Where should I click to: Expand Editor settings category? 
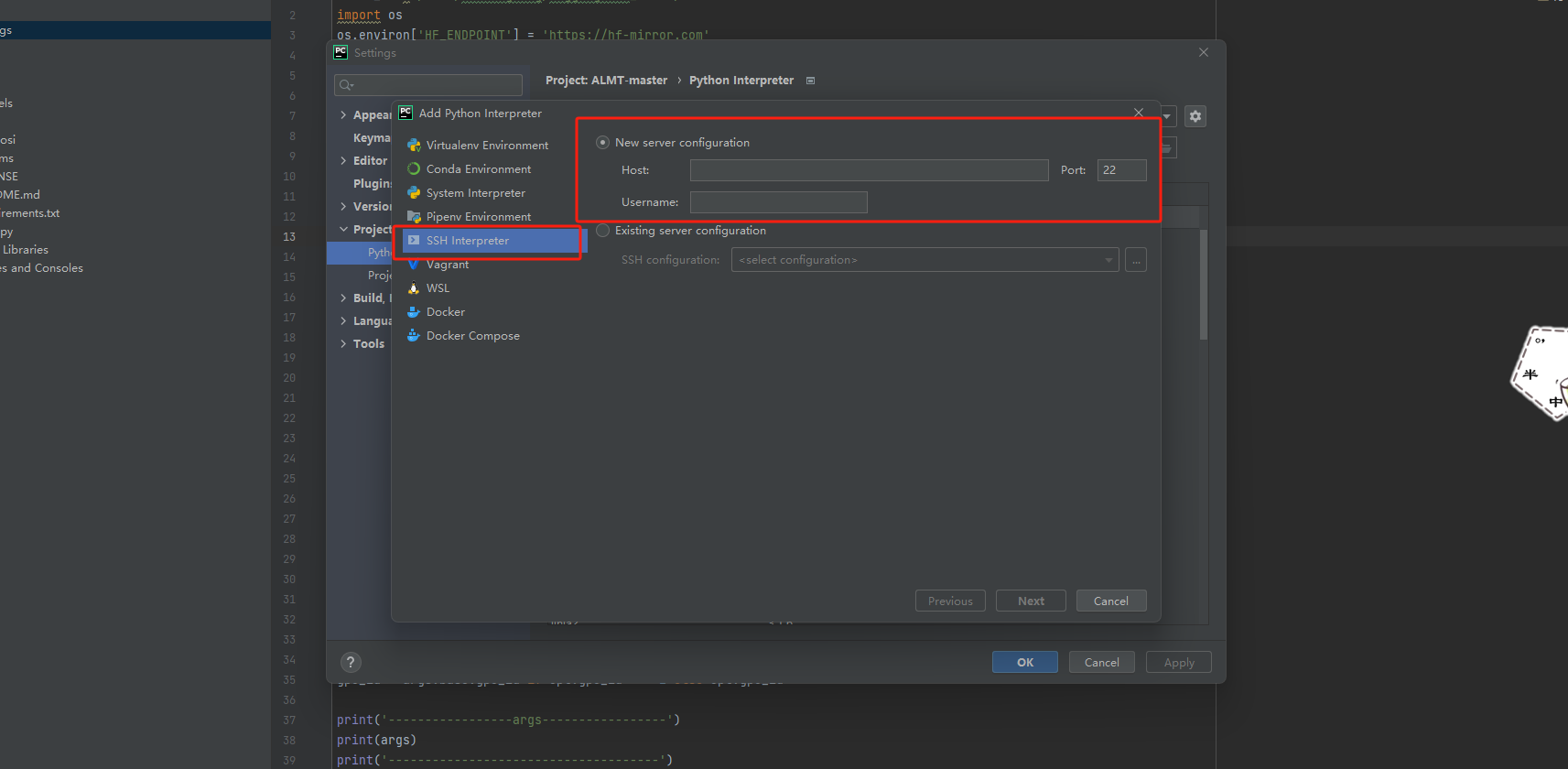tap(343, 161)
